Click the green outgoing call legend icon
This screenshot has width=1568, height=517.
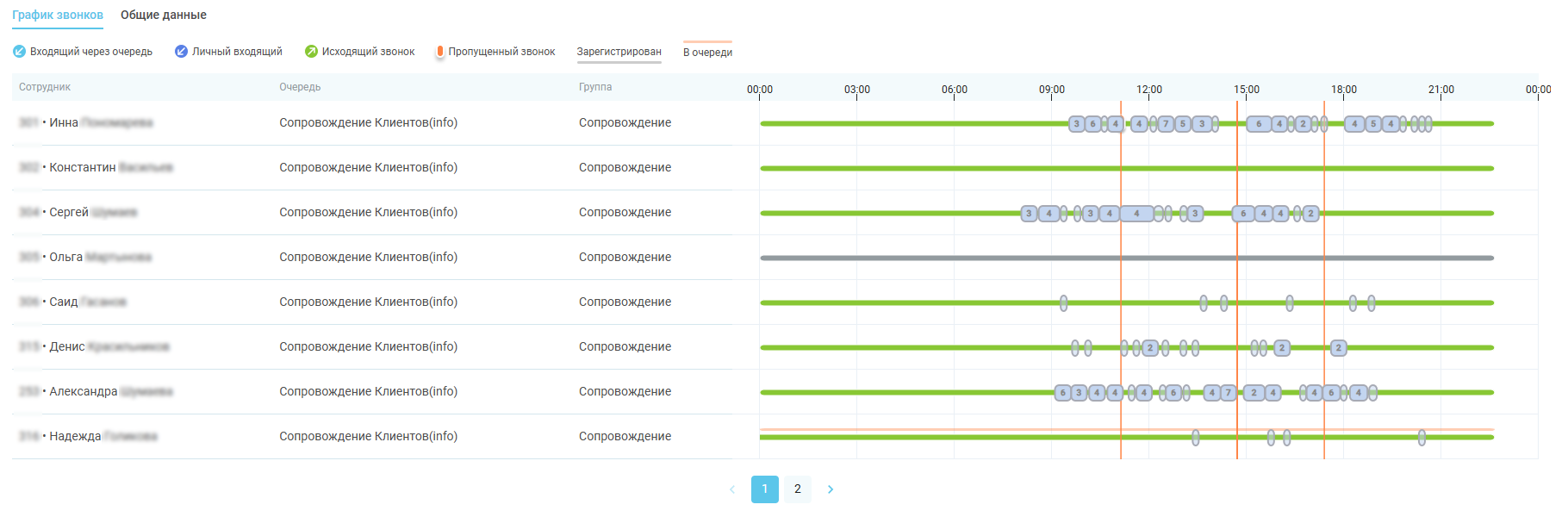click(x=311, y=52)
